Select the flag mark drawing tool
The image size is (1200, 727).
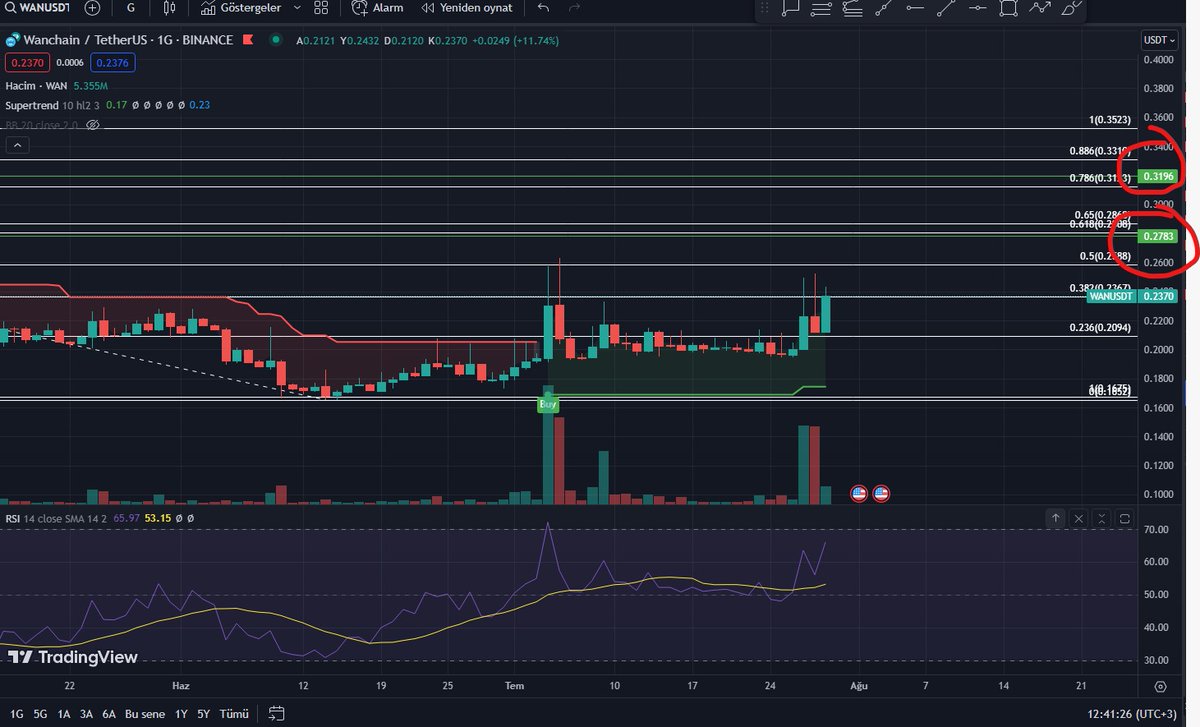[790, 8]
